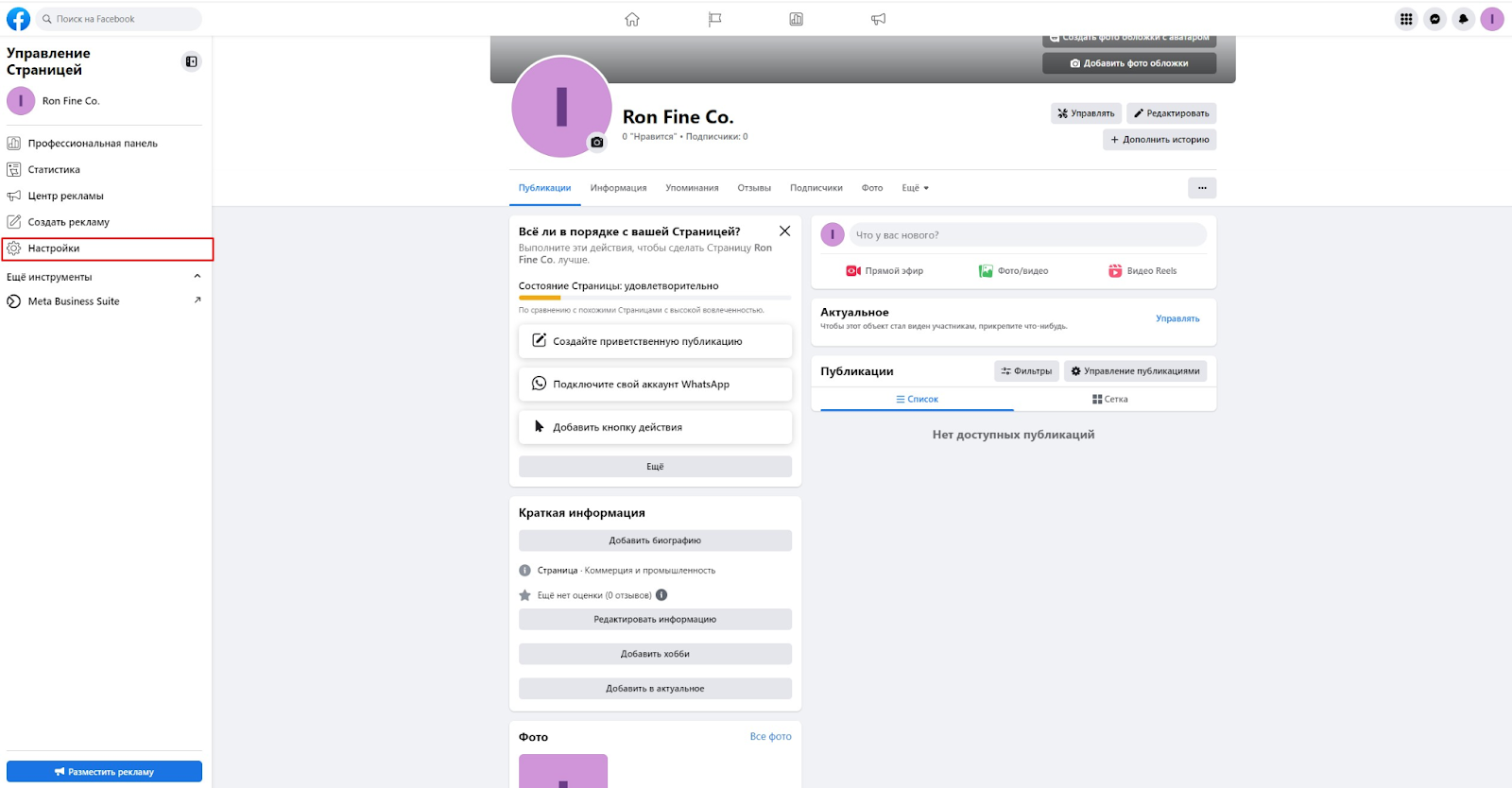
Task: Open Центр рекламы in sidebar
Action: pyautogui.click(x=104, y=196)
